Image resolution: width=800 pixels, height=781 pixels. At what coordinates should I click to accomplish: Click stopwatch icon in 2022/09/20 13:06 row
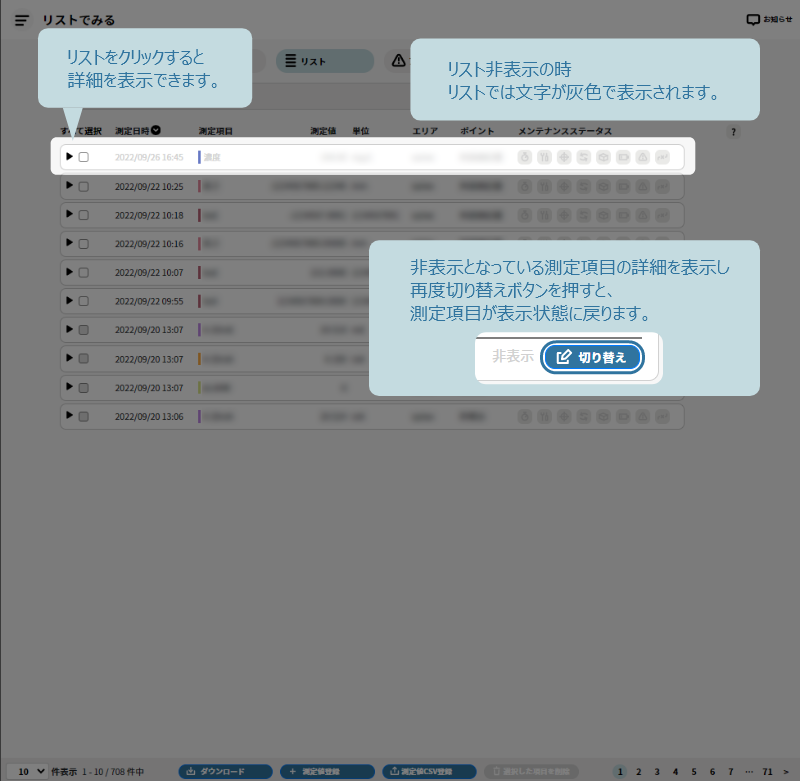(524, 417)
